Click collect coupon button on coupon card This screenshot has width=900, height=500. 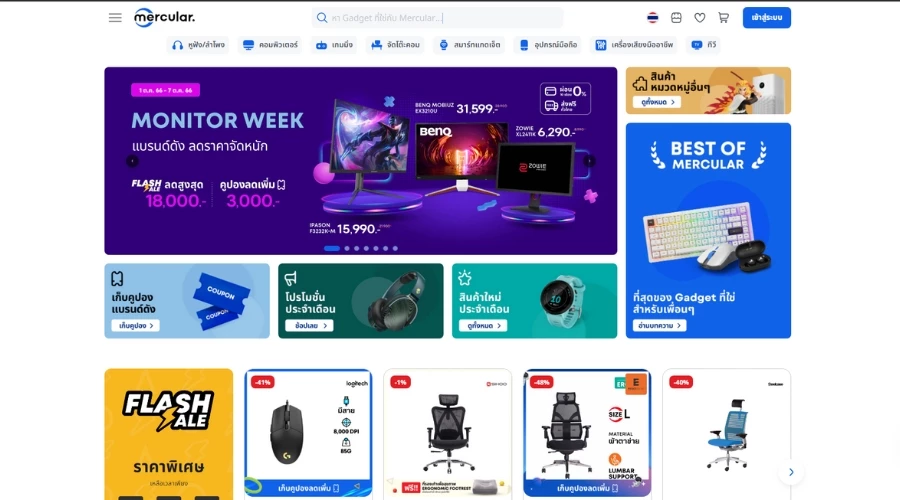[x=135, y=325]
